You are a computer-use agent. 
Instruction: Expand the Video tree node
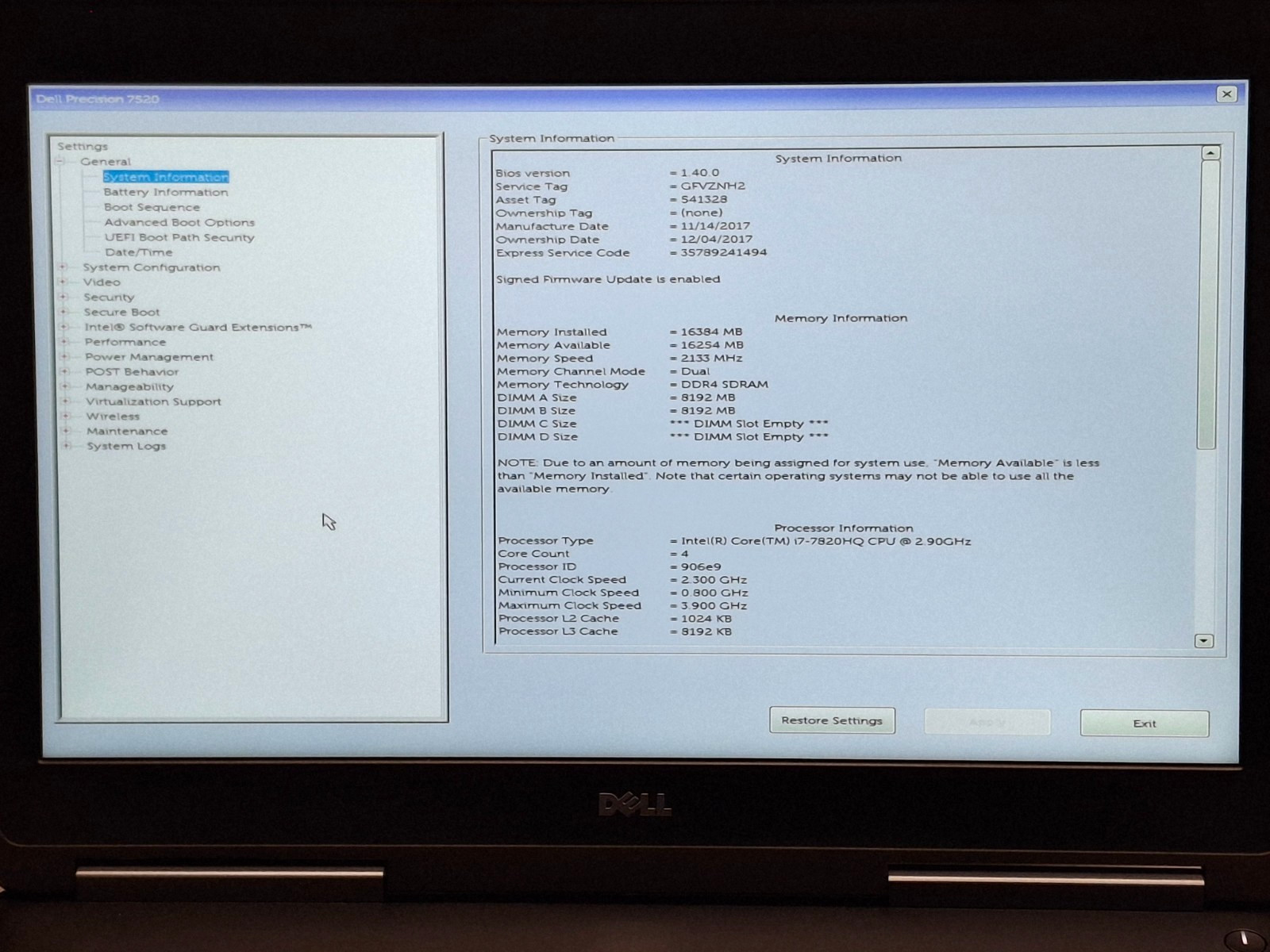tap(63, 282)
